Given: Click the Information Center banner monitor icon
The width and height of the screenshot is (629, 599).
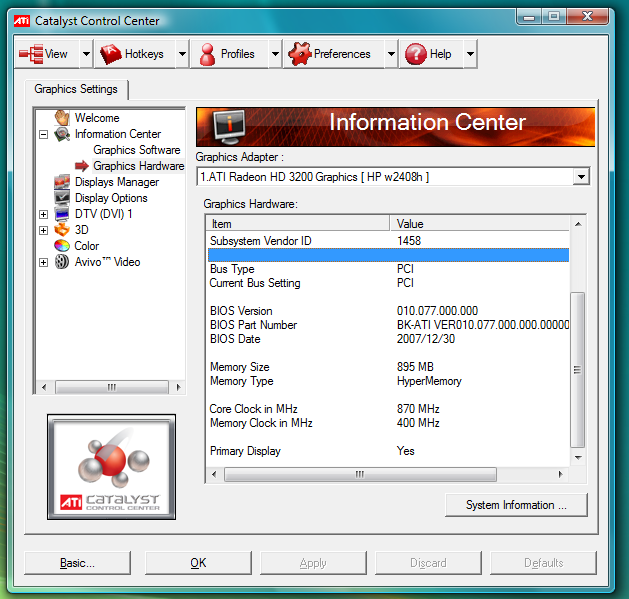Looking at the screenshot, I should tap(229, 127).
